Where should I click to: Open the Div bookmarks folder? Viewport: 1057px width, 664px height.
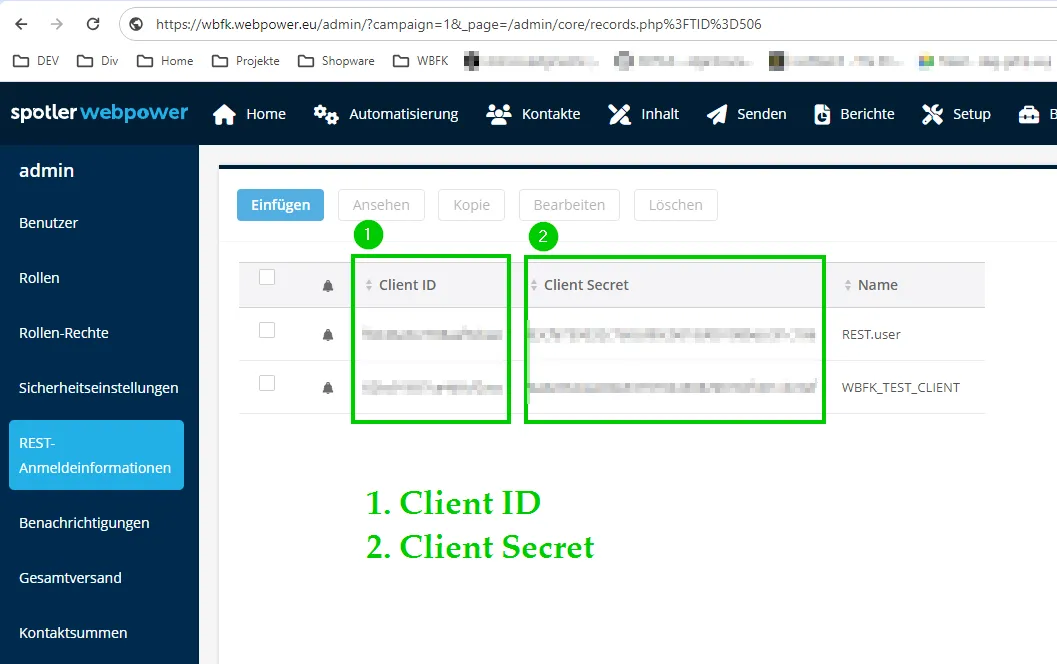98,61
